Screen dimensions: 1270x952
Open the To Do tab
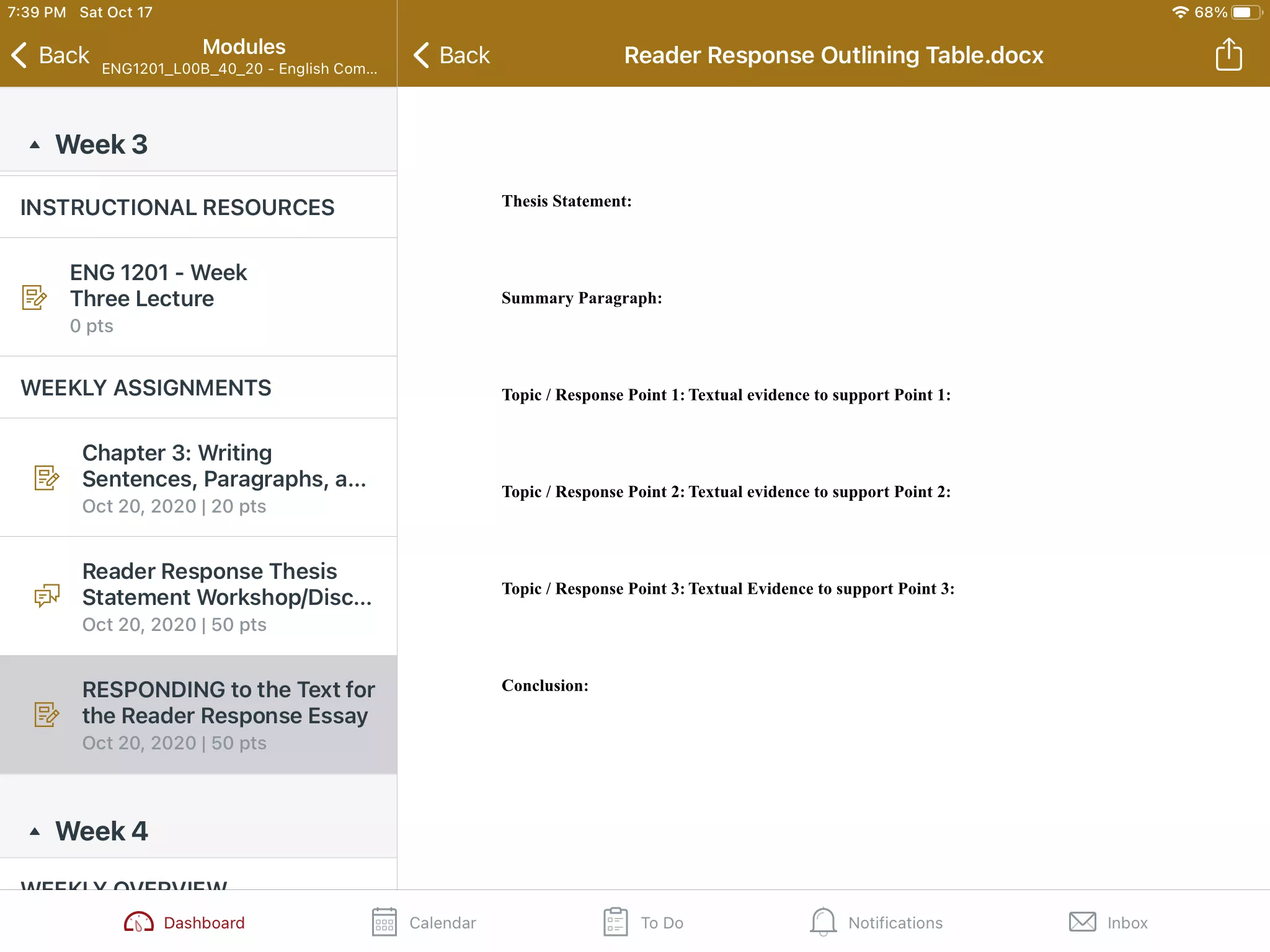point(644,922)
